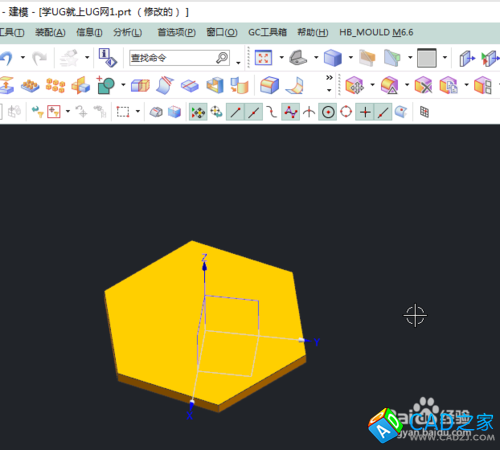Open the rendering style dropdown beside the blue cube
The width and height of the screenshot is (500, 450).
(351, 57)
